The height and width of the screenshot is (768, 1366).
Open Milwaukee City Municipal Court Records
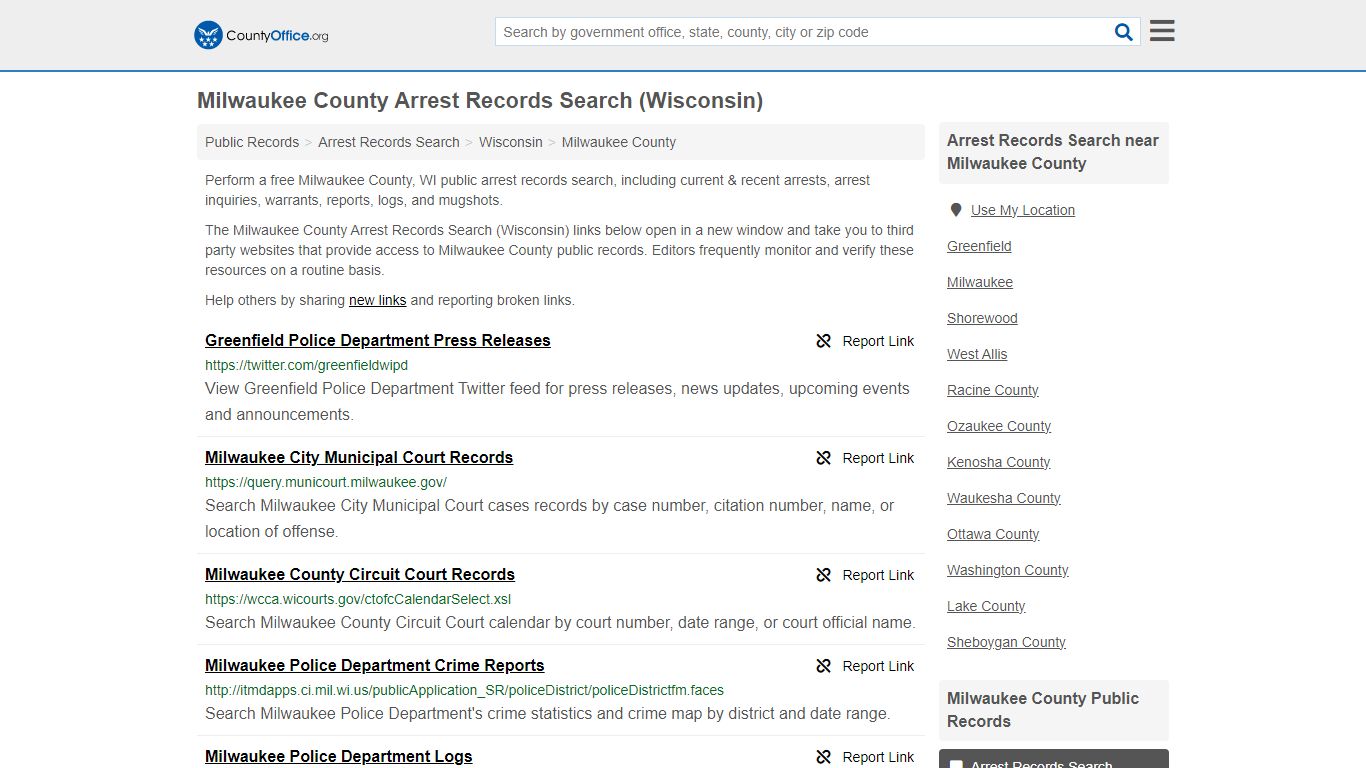coord(359,457)
